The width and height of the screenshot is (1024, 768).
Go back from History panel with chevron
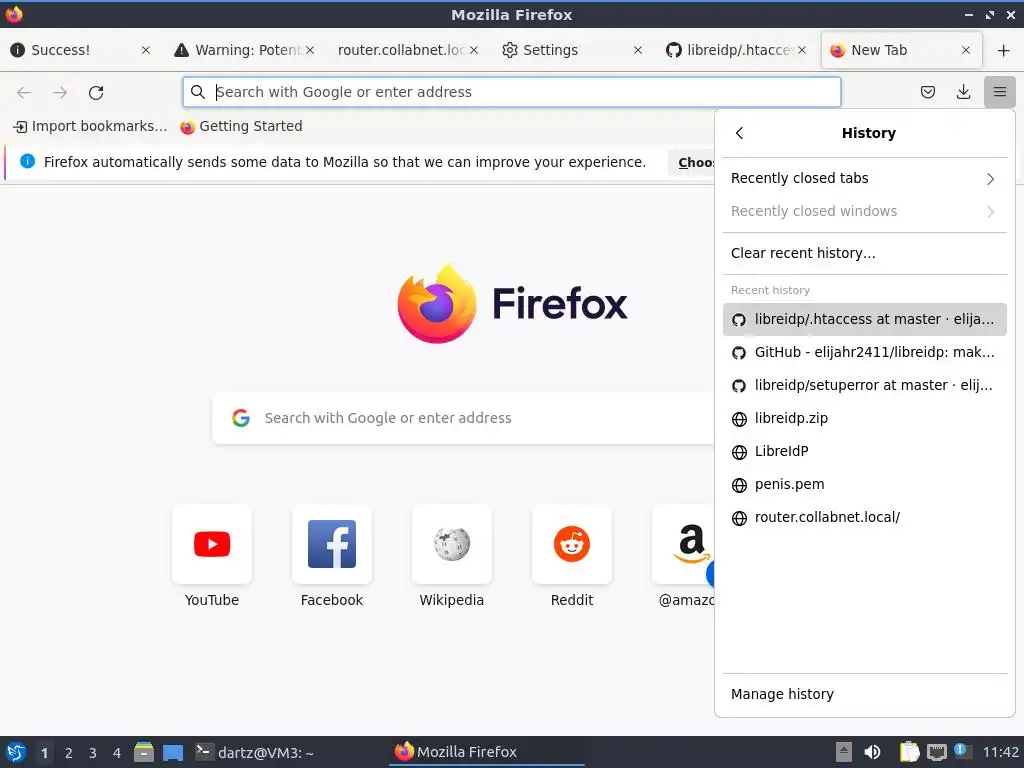739,133
